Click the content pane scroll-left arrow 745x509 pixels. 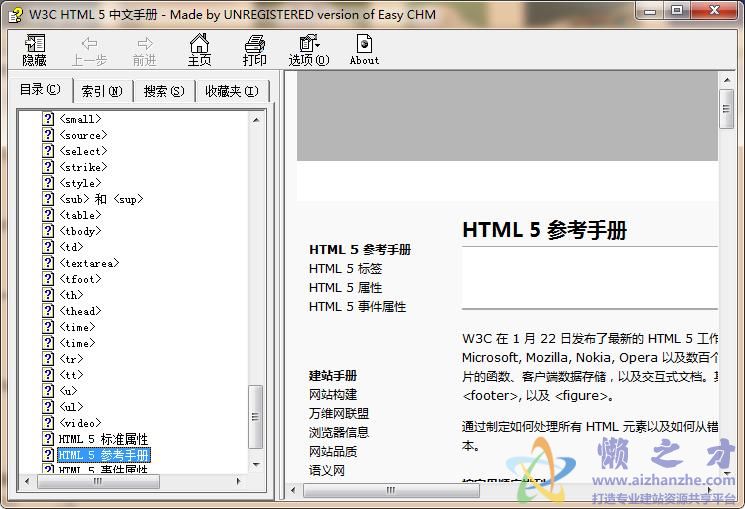click(293, 490)
